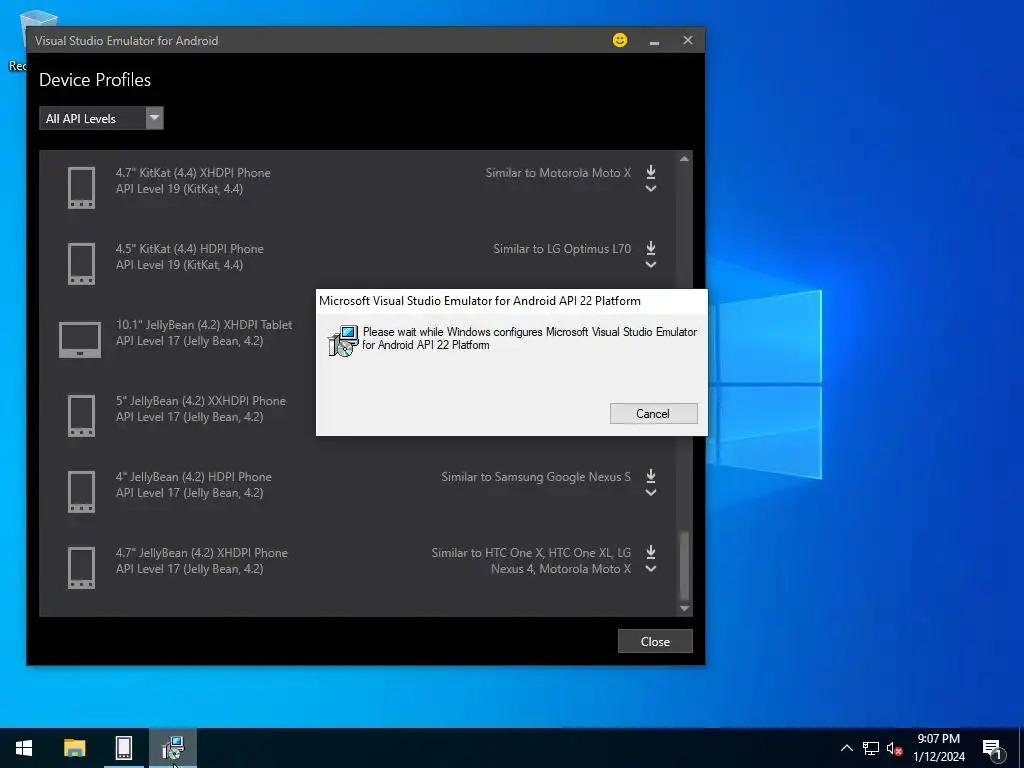The height and width of the screenshot is (768, 1024).
Task: Click the muted volume tray icon
Action: (x=894, y=748)
